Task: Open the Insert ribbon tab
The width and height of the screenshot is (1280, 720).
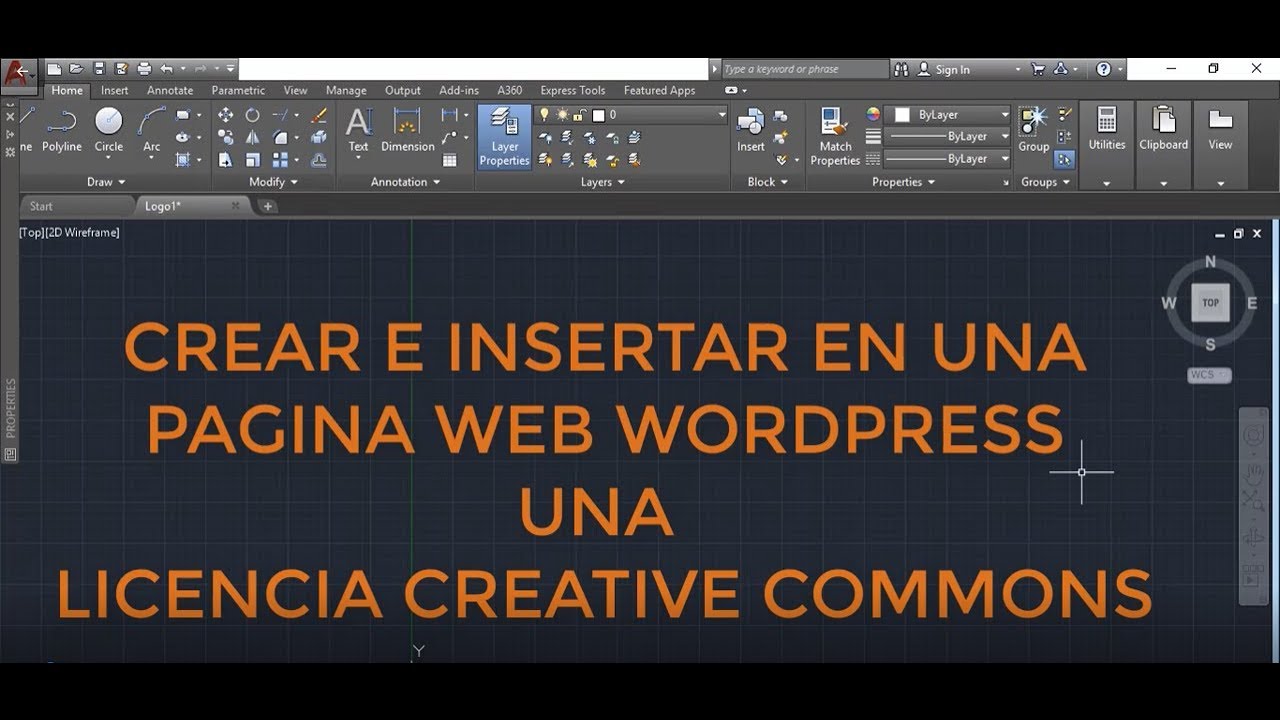Action: click(114, 90)
